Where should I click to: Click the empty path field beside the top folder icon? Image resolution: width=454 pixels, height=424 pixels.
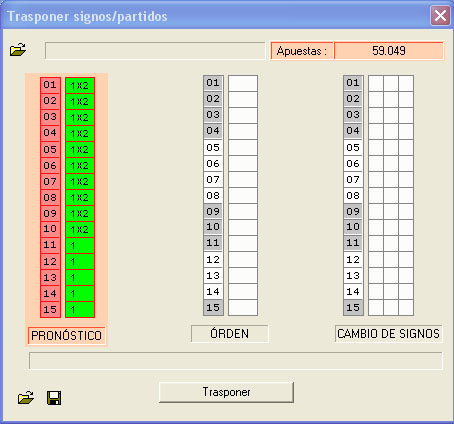(155, 51)
